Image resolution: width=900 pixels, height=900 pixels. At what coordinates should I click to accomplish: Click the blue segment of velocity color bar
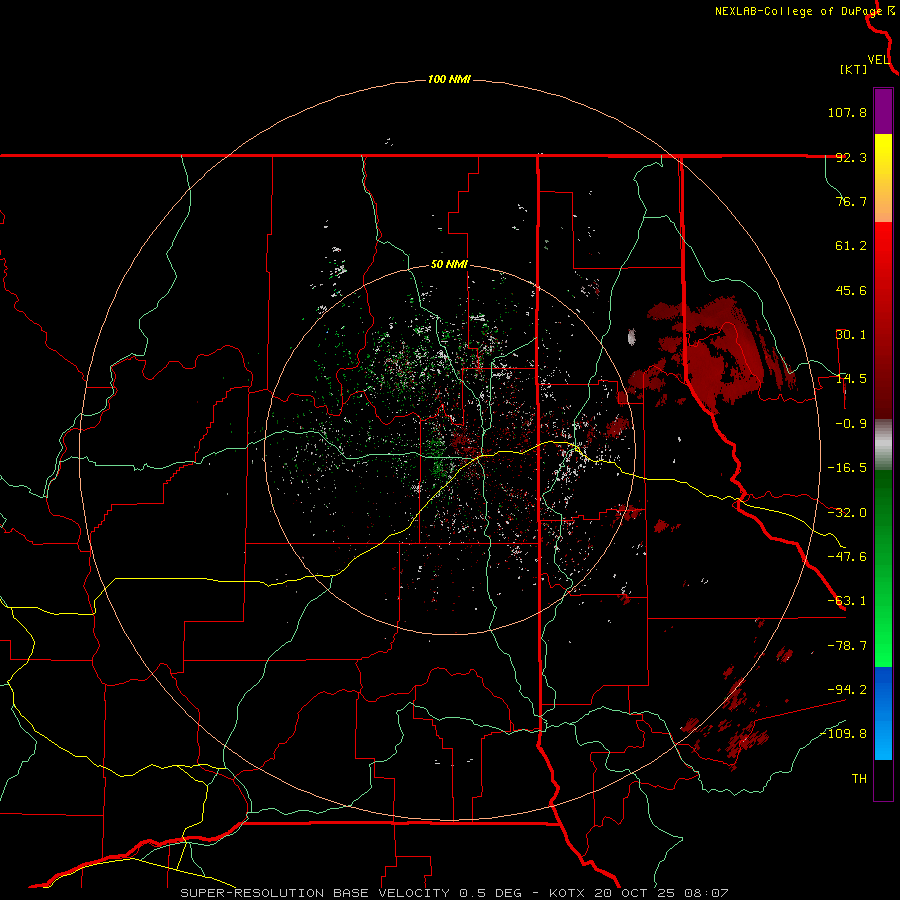coord(883,713)
